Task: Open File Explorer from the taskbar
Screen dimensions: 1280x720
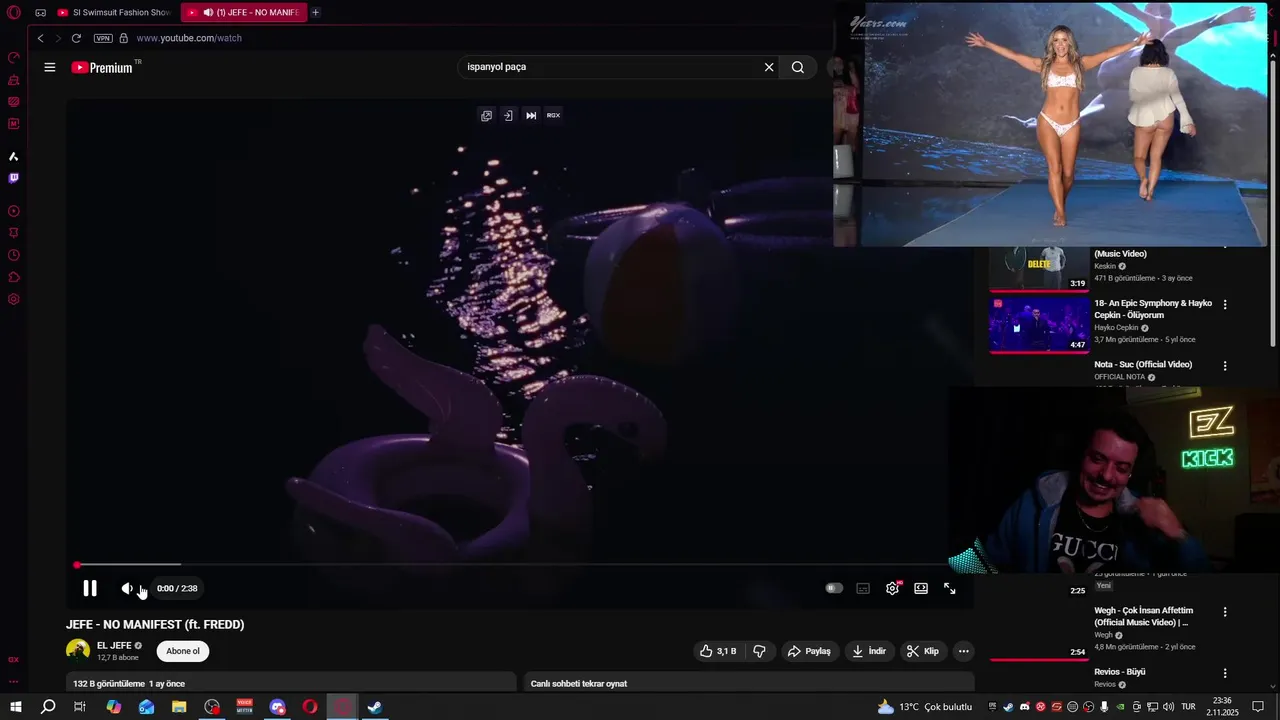Action: click(179, 707)
